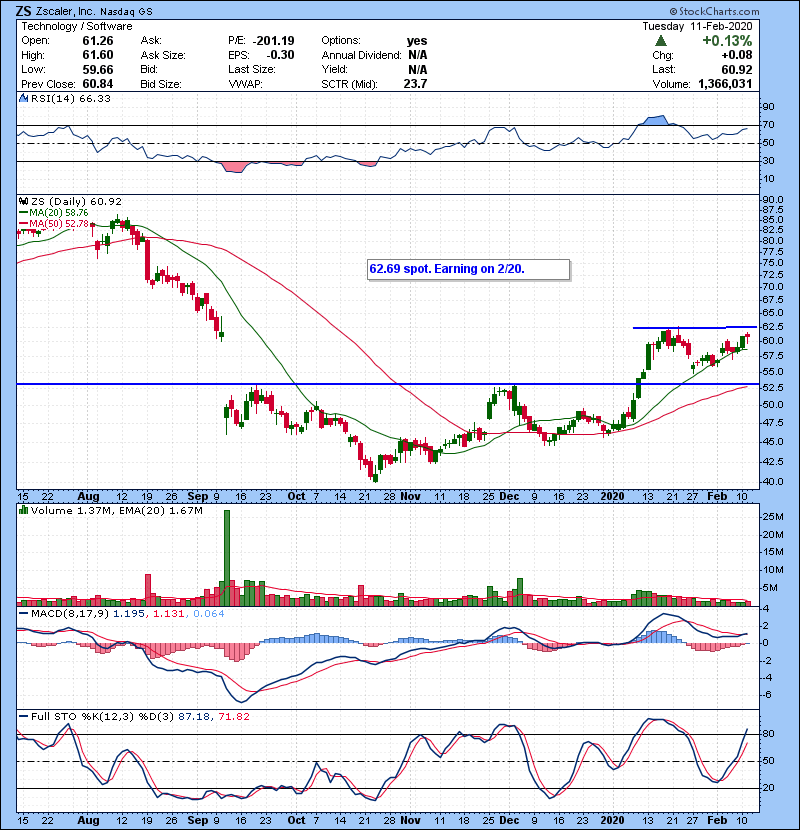Click the Options value 'yes'

[417, 41]
